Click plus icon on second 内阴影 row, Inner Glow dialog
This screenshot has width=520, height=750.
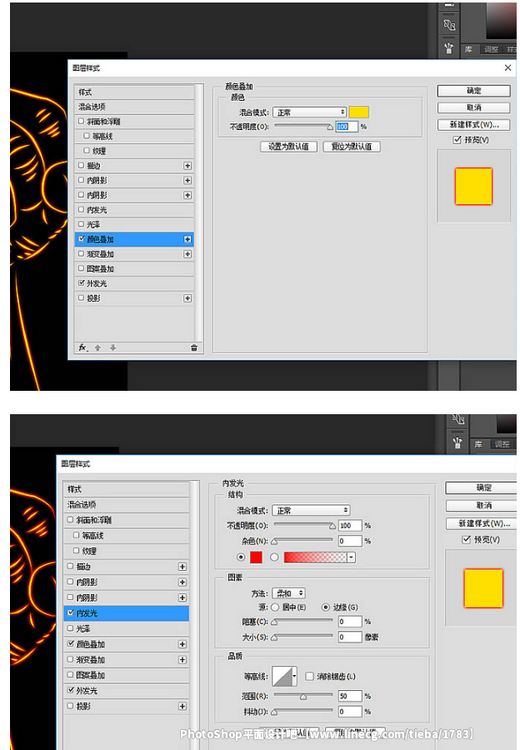[x=182, y=597]
